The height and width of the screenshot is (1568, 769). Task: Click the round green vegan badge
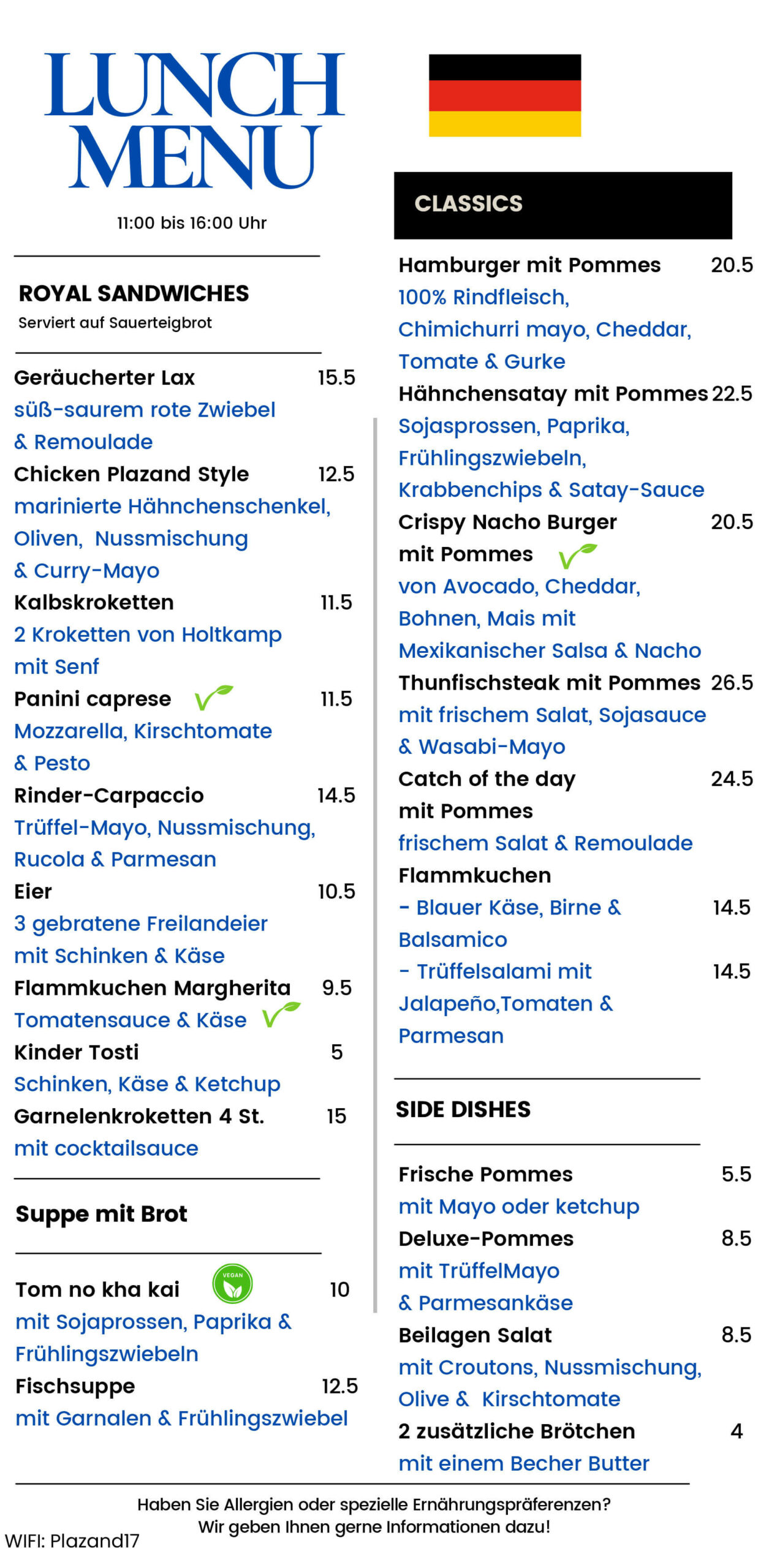(x=232, y=1283)
